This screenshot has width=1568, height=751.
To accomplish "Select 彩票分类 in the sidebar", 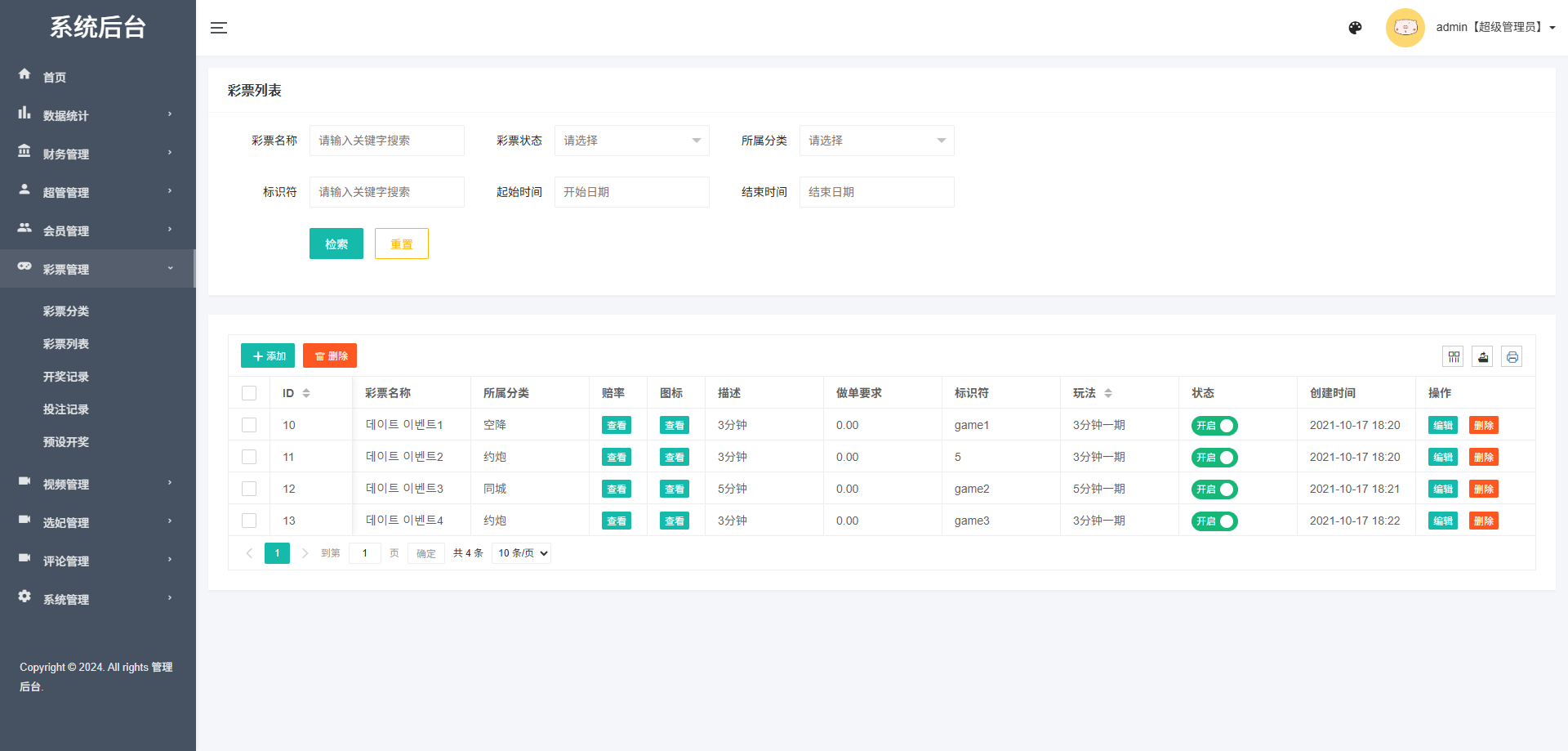I will pyautogui.click(x=66, y=311).
